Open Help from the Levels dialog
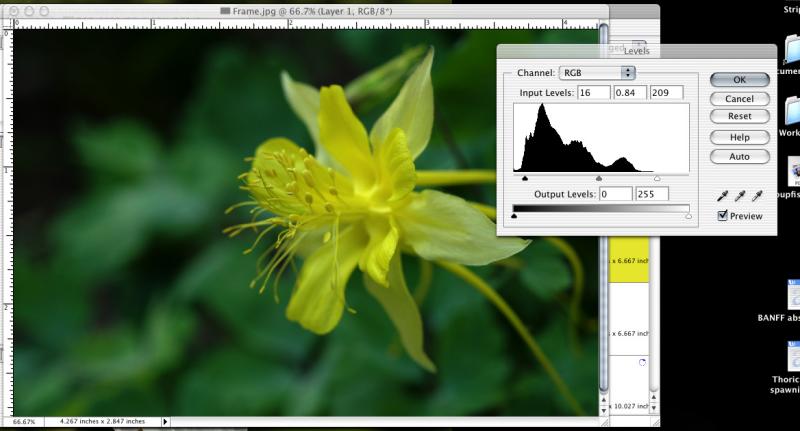 [739, 137]
